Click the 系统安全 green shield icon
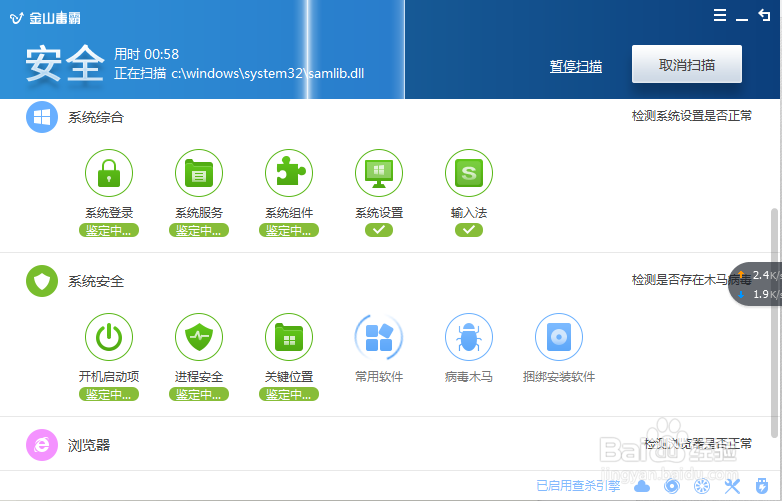Viewport: 782px width, 501px height. (42, 281)
